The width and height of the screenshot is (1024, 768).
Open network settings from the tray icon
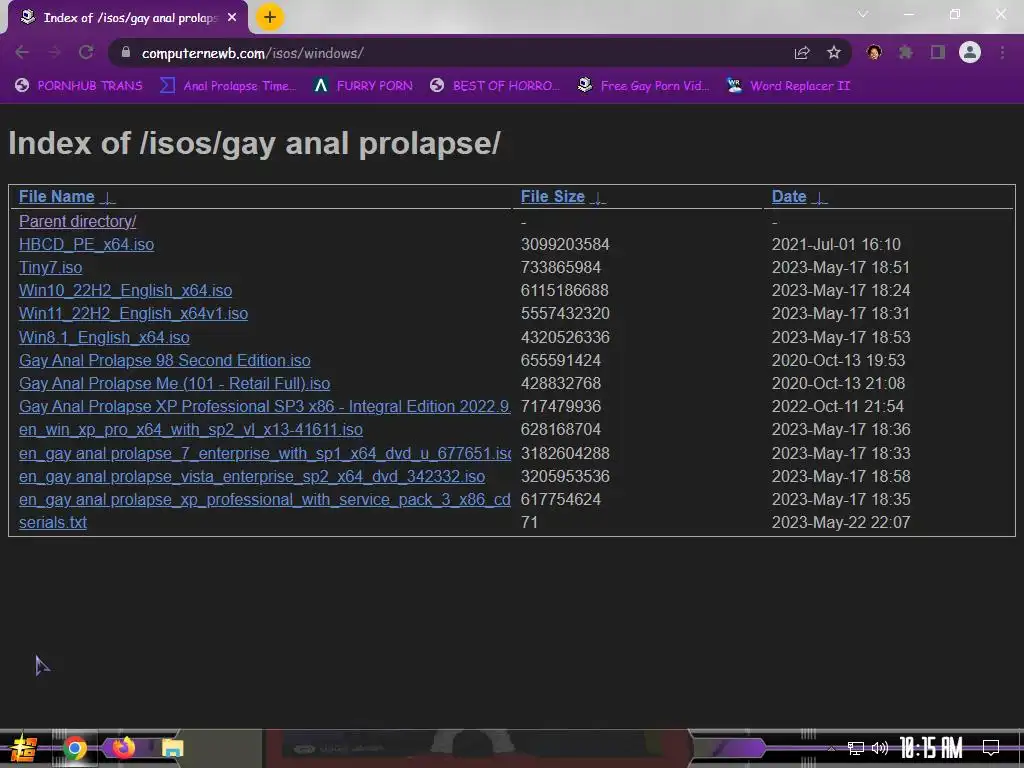[856, 748]
